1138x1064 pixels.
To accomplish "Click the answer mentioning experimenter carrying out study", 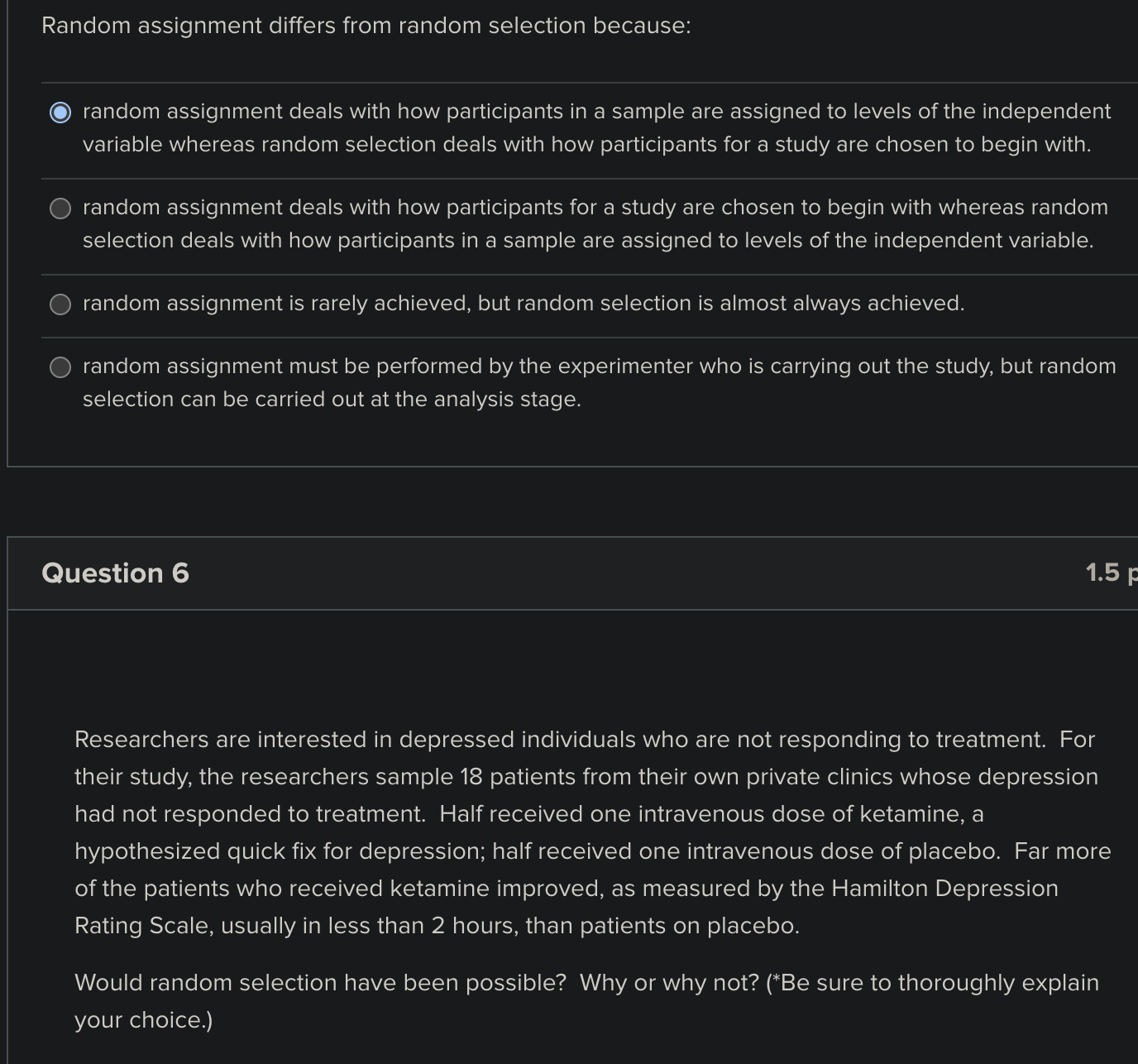I will 599,366.
